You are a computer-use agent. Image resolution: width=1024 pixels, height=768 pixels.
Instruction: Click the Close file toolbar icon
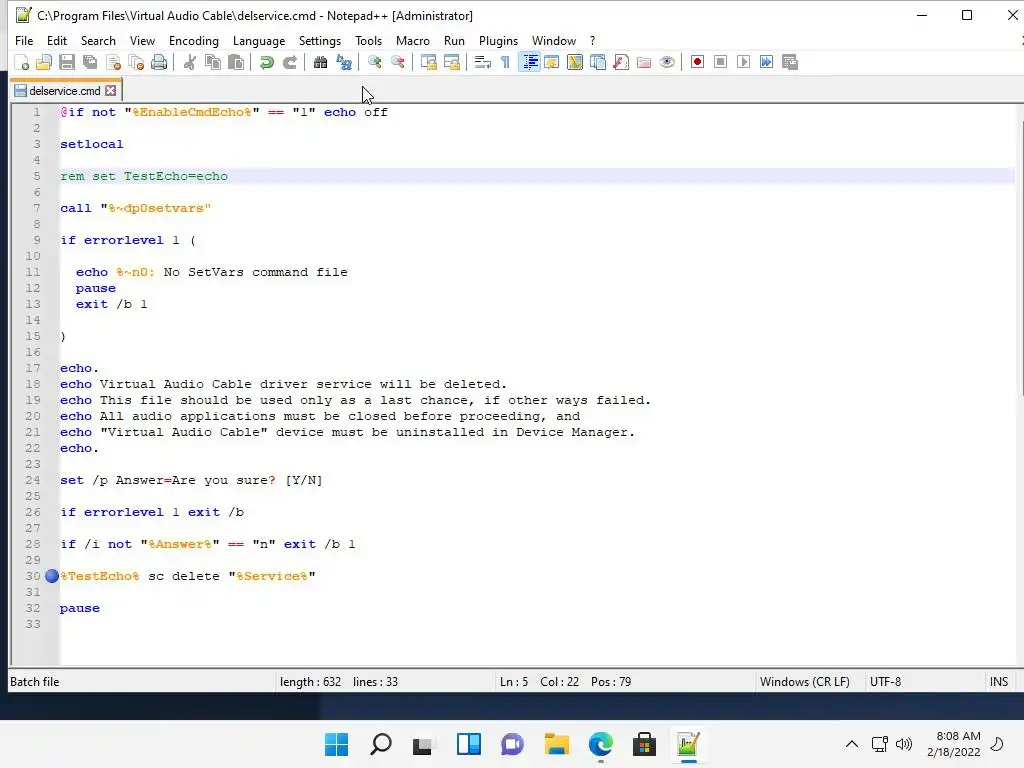coord(113,63)
